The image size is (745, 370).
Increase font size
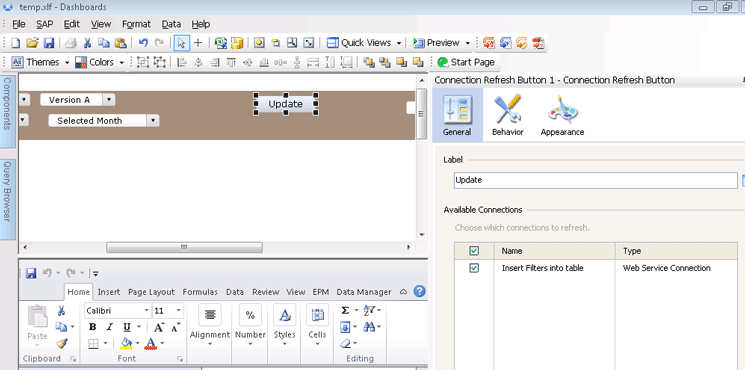click(x=159, y=327)
